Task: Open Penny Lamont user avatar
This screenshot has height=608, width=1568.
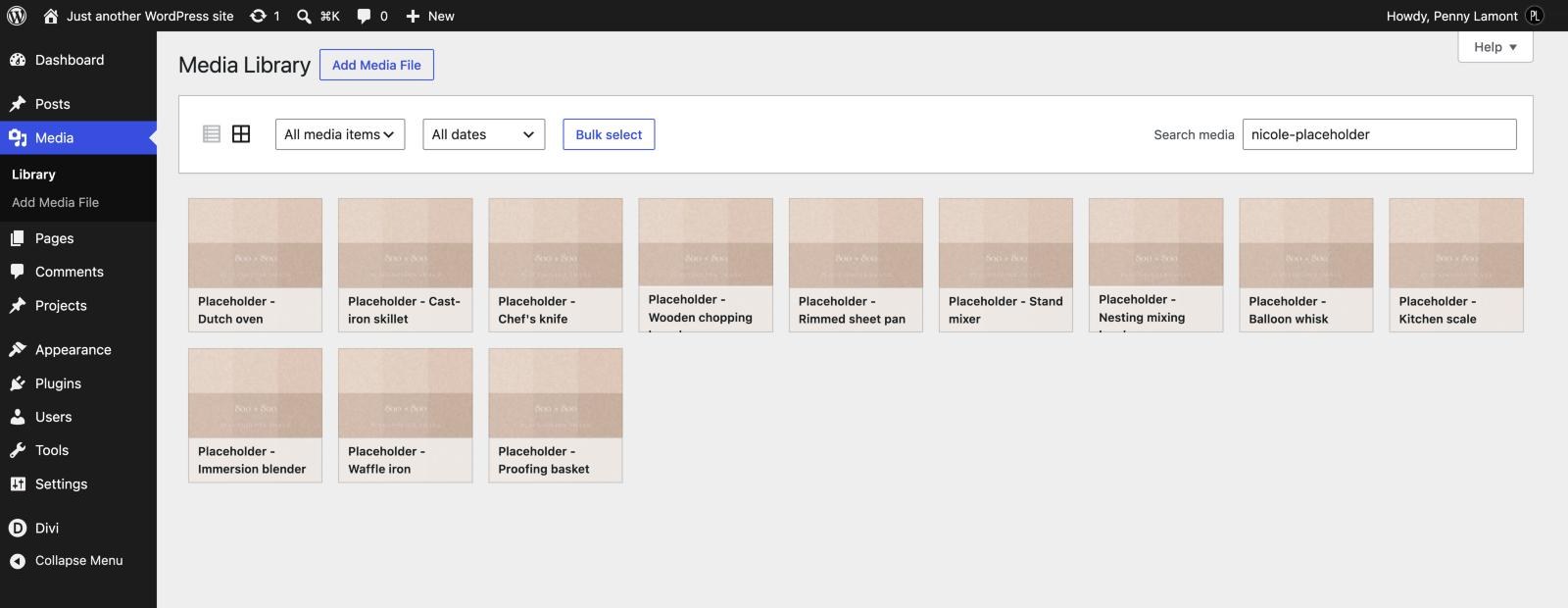Action: tap(1535, 16)
